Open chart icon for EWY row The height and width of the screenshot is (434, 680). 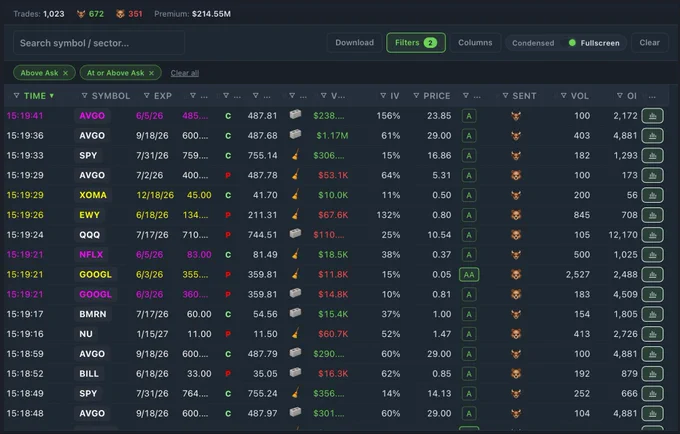point(652,215)
